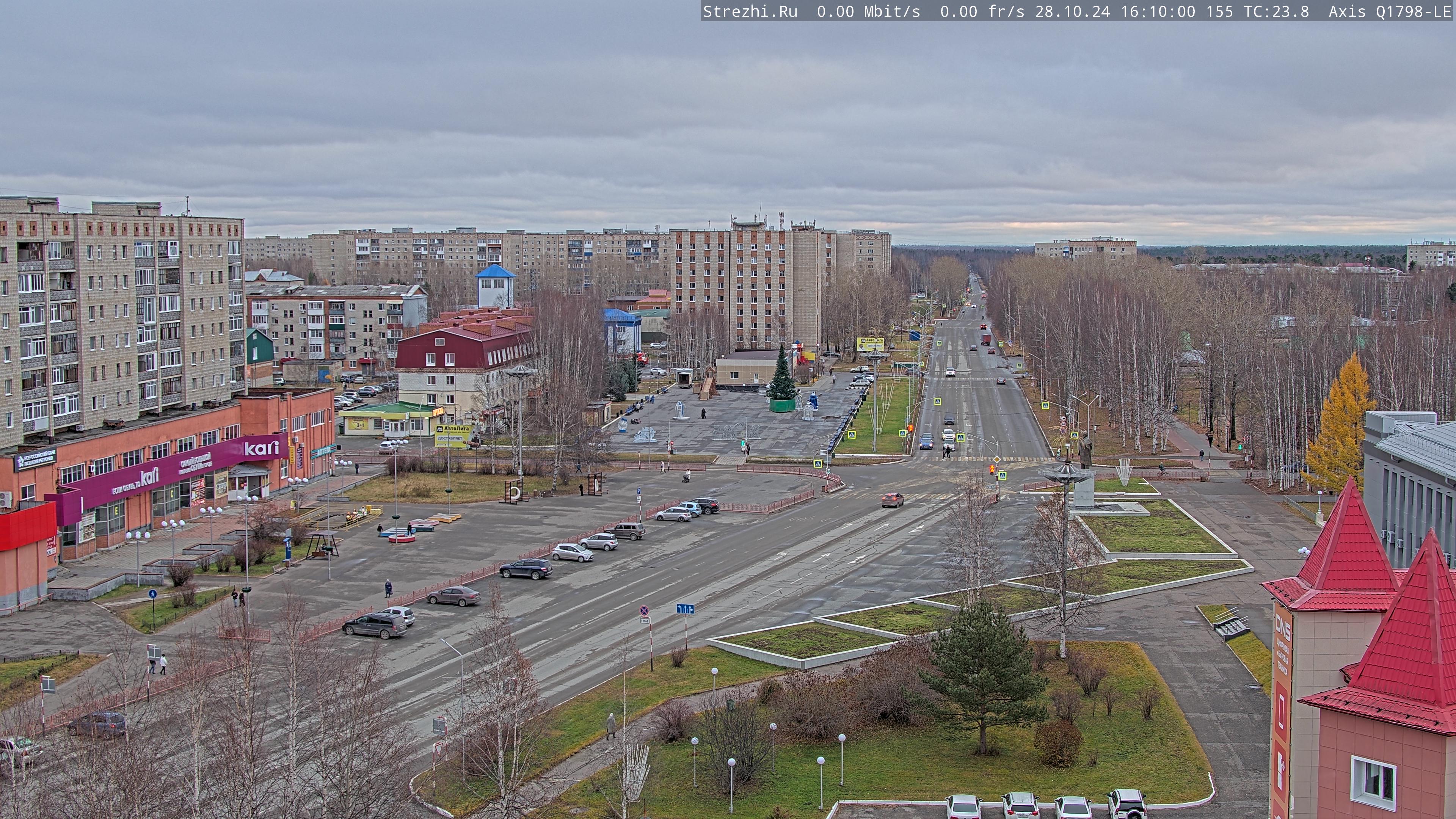Select the 0.00 Mbit/s bitrate readout
The width and height of the screenshot is (1456, 819).
pos(868,12)
